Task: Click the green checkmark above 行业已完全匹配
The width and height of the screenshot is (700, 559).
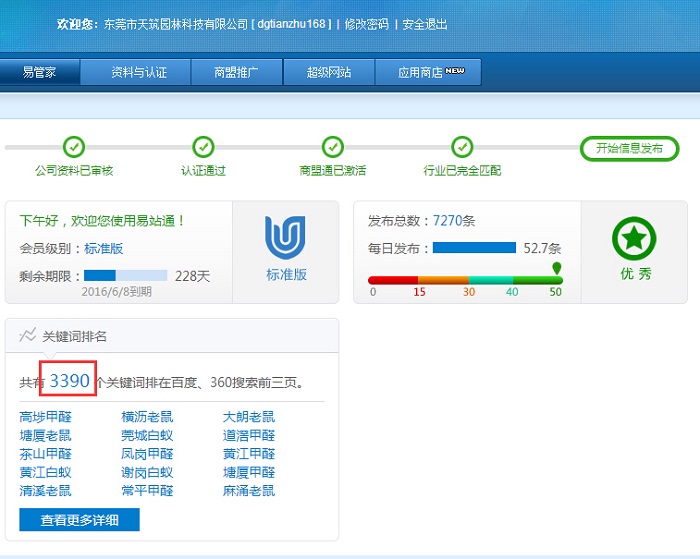Action: [461, 148]
